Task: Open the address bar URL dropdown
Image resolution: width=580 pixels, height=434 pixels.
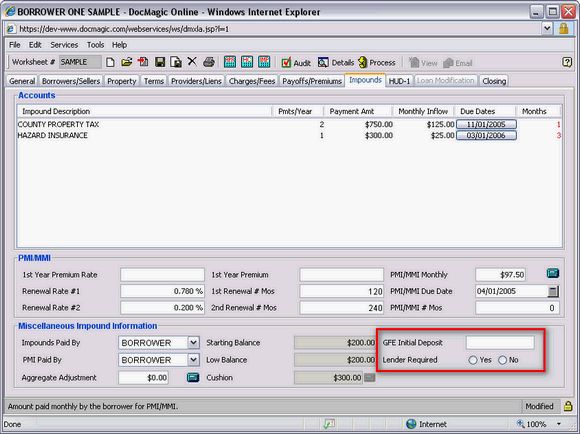Action: 547,28
